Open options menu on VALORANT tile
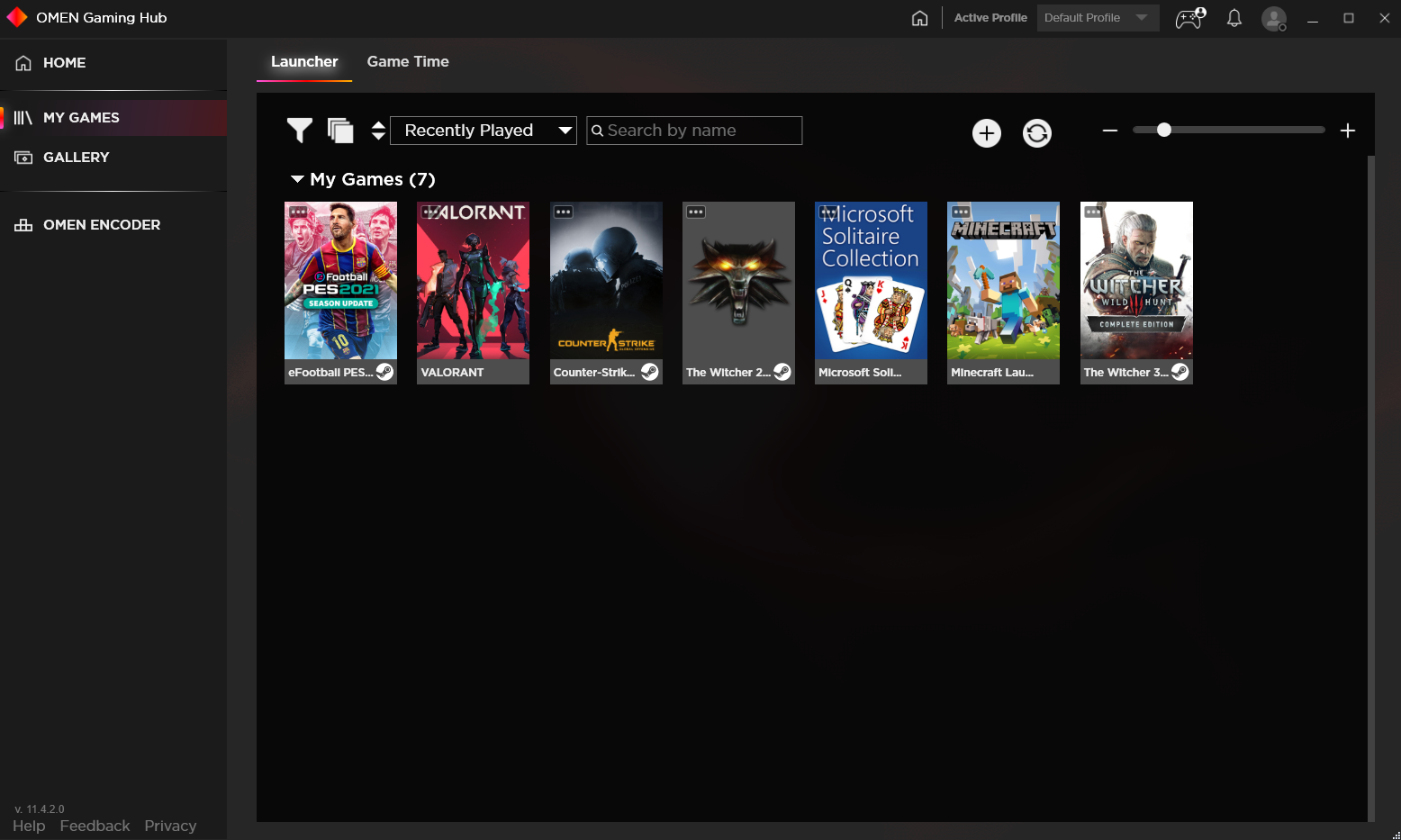This screenshot has height=840, width=1401. tap(430, 212)
